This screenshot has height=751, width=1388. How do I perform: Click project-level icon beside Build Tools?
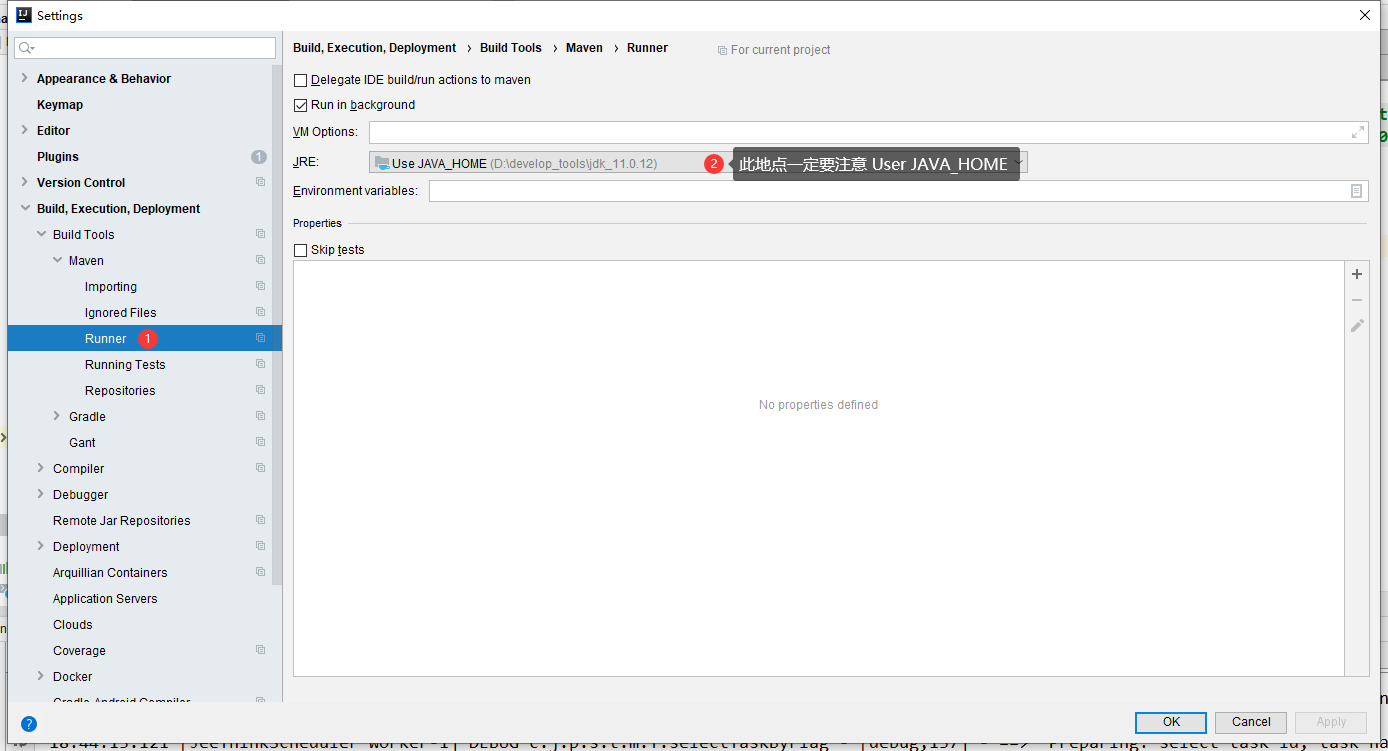[261, 234]
